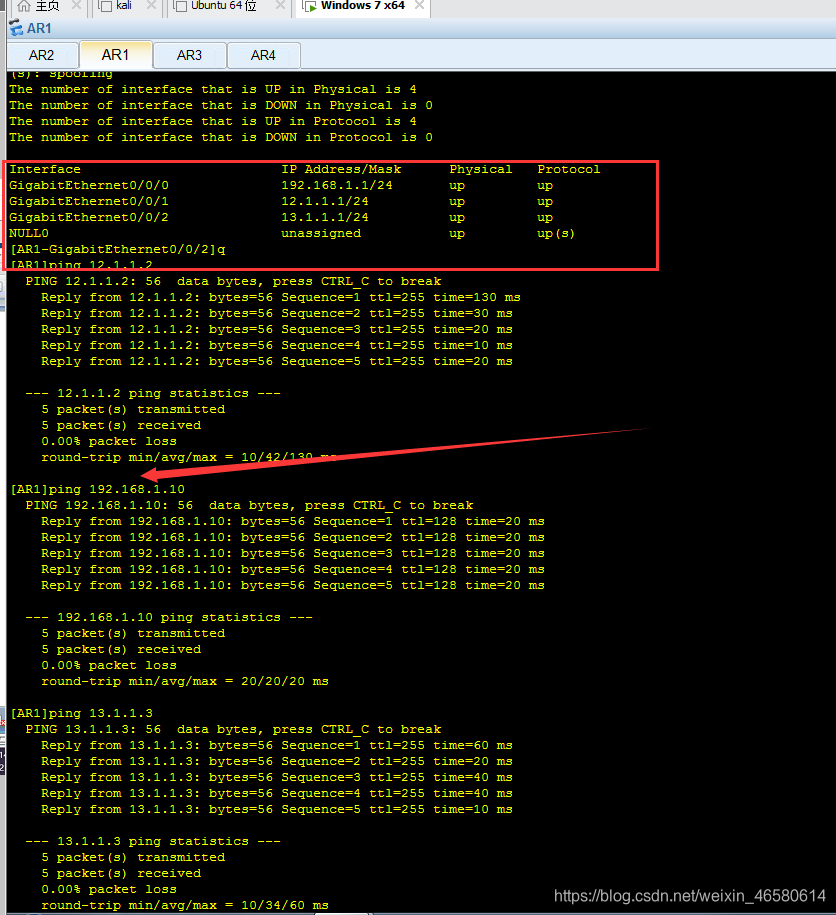This screenshot has width=836, height=915.
Task: Click the GigabitEthernet0/0/2 interface name
Action: click(89, 217)
